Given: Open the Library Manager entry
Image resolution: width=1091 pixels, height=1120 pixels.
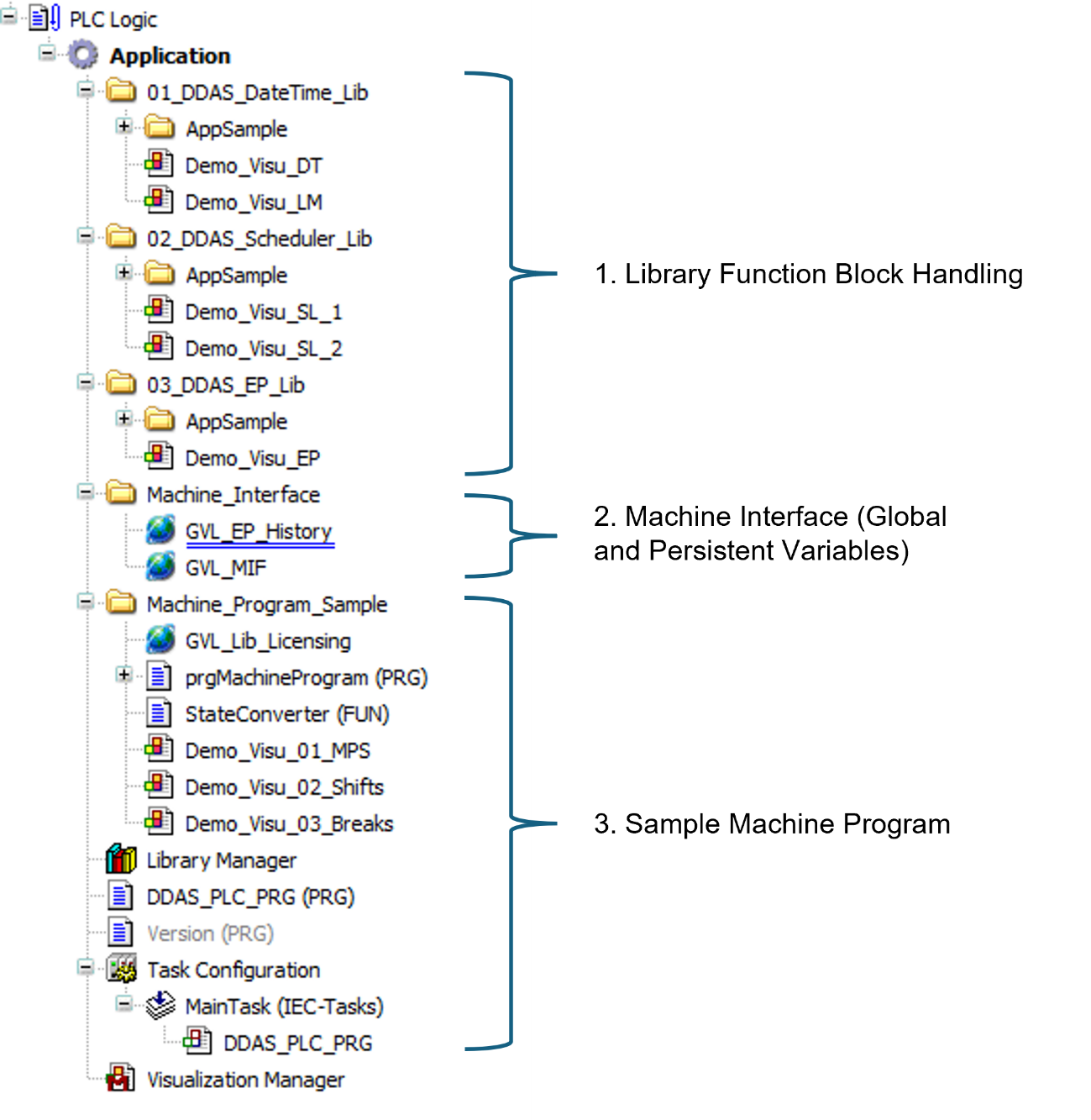Looking at the screenshot, I should (x=222, y=860).
